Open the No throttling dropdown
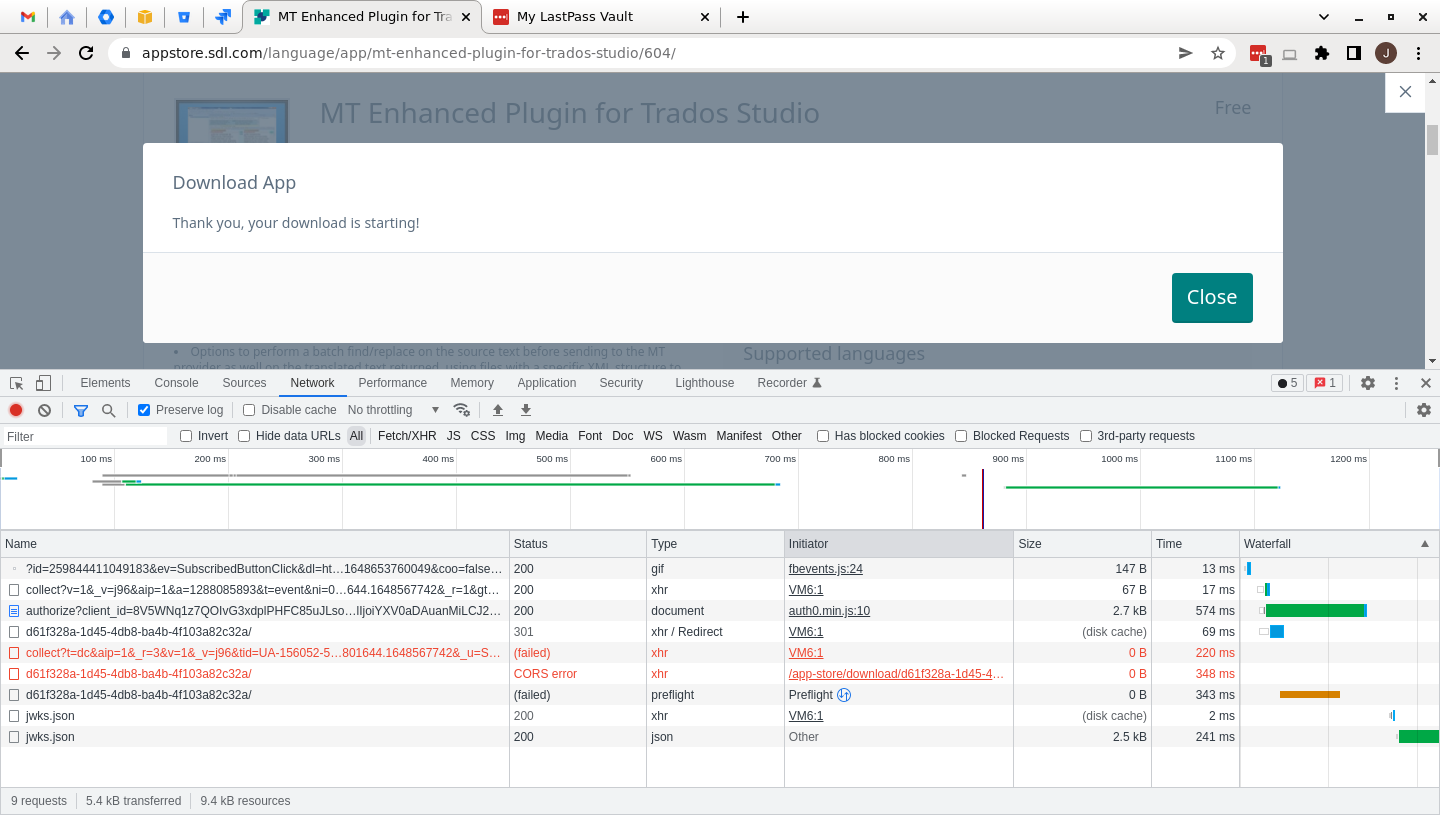Image resolution: width=1440 pixels, height=815 pixels. tap(393, 410)
